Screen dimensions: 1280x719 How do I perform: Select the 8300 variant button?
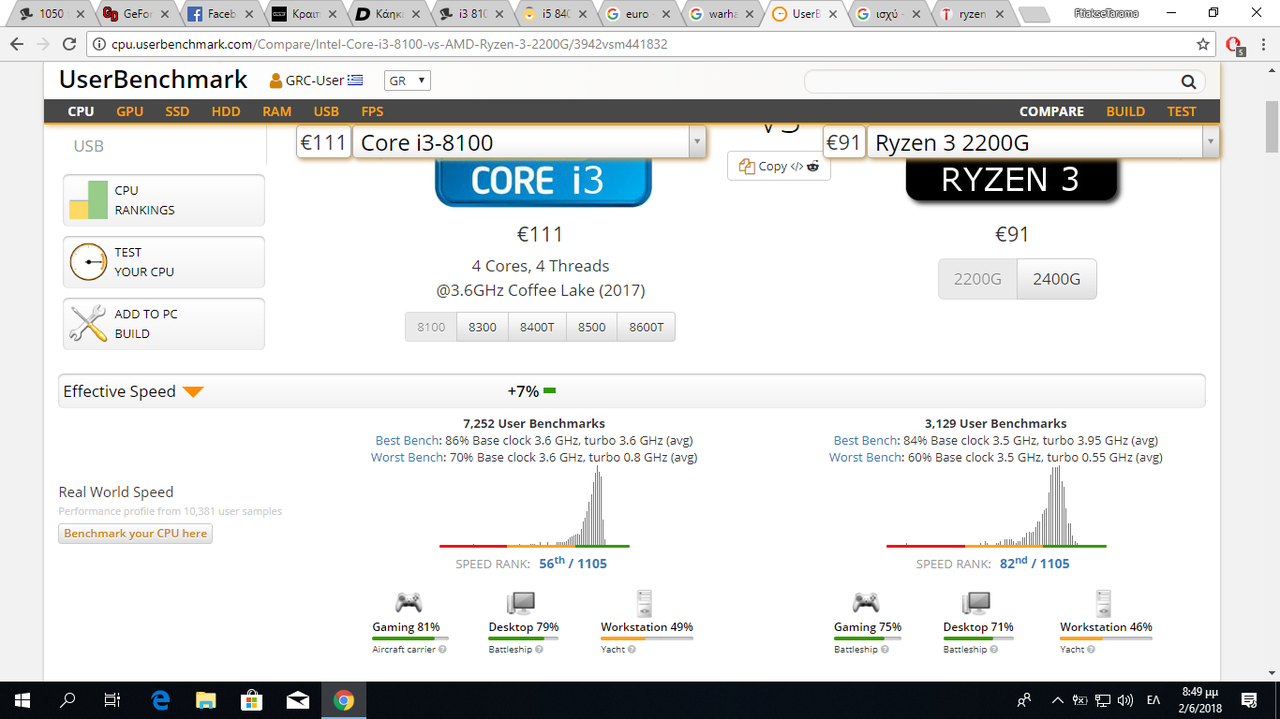[482, 327]
